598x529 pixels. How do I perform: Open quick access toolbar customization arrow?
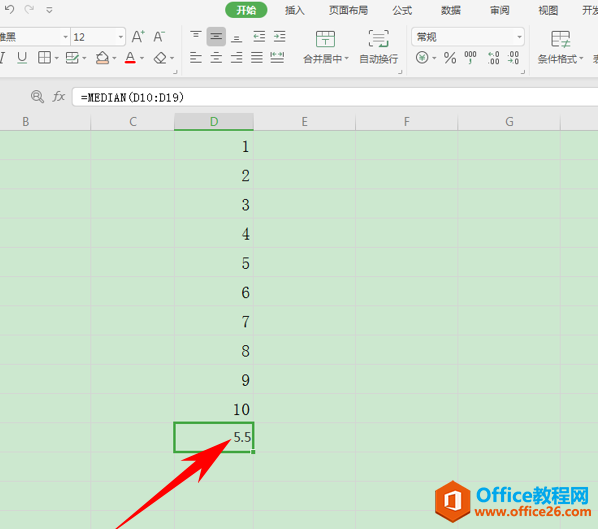(49, 10)
